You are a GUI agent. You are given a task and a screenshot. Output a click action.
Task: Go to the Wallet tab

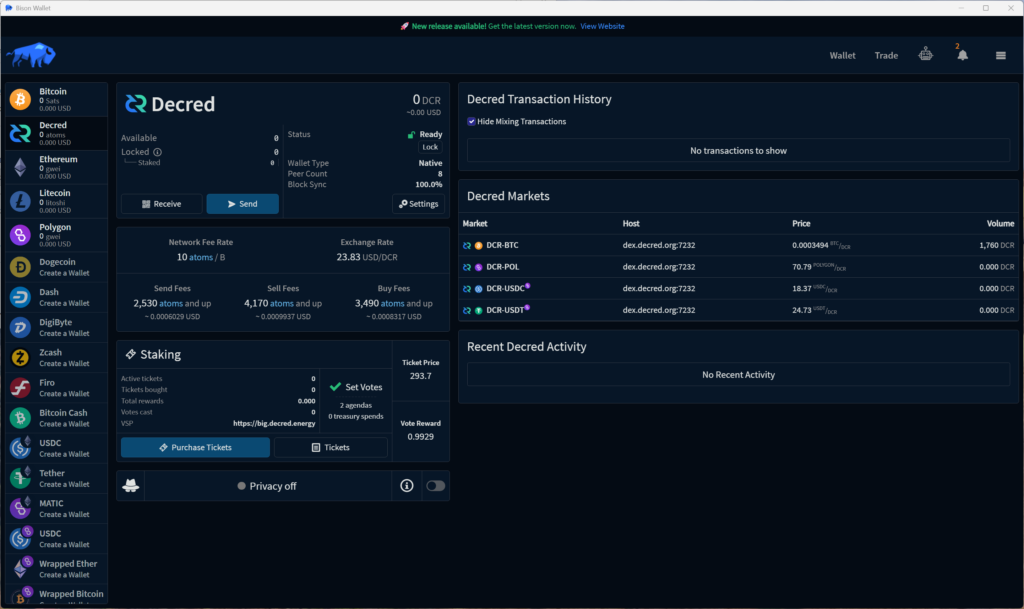pyautogui.click(x=842, y=56)
